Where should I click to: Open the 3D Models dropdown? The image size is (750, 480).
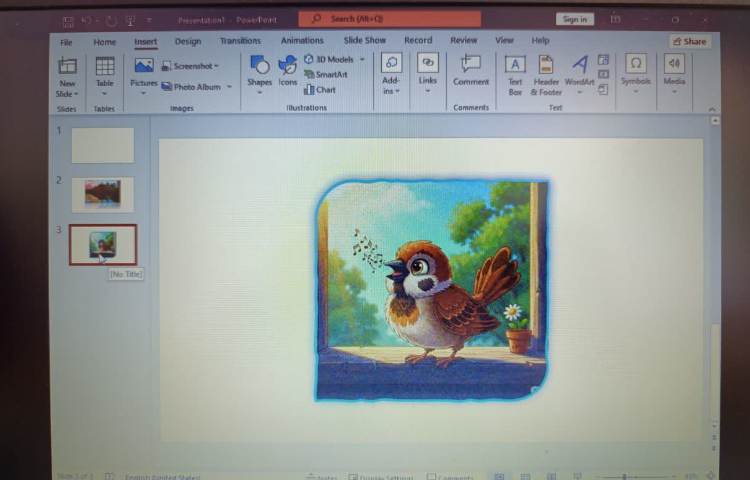pos(361,59)
